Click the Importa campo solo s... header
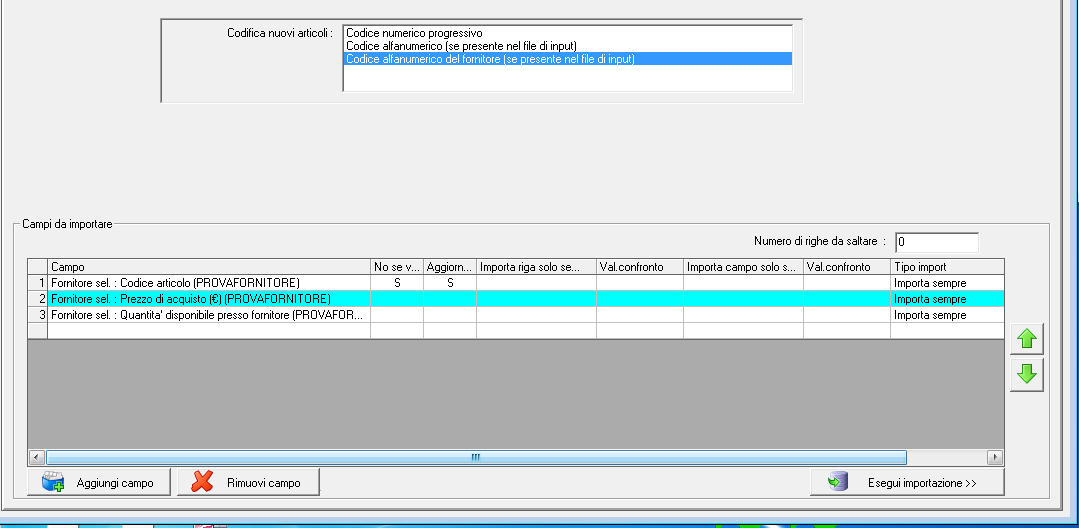Image resolution: width=1079 pixels, height=528 pixels. pyautogui.click(x=743, y=266)
